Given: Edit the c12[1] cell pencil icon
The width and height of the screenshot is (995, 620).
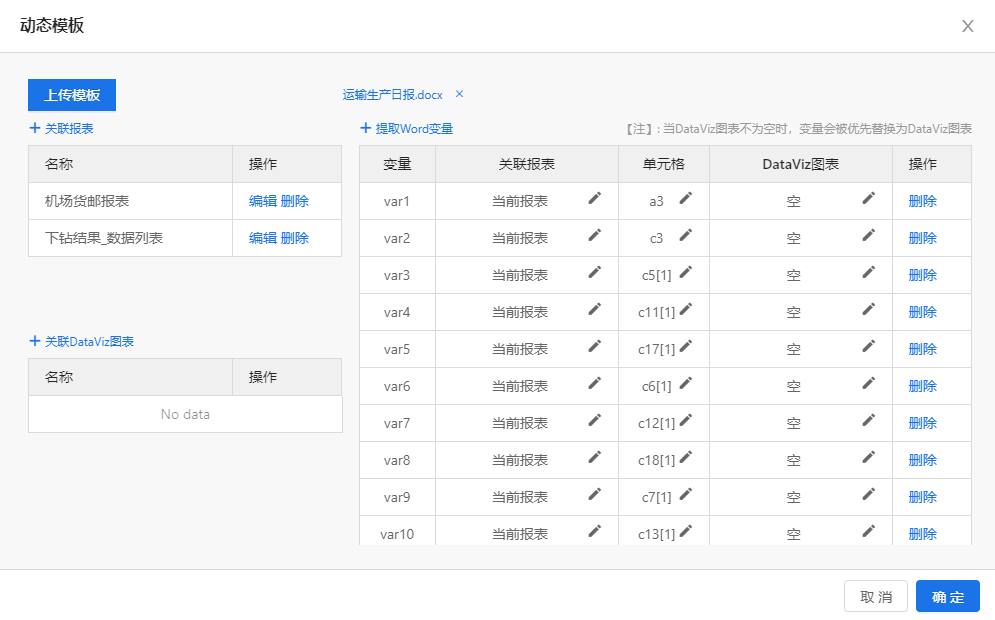Looking at the screenshot, I should click(686, 420).
